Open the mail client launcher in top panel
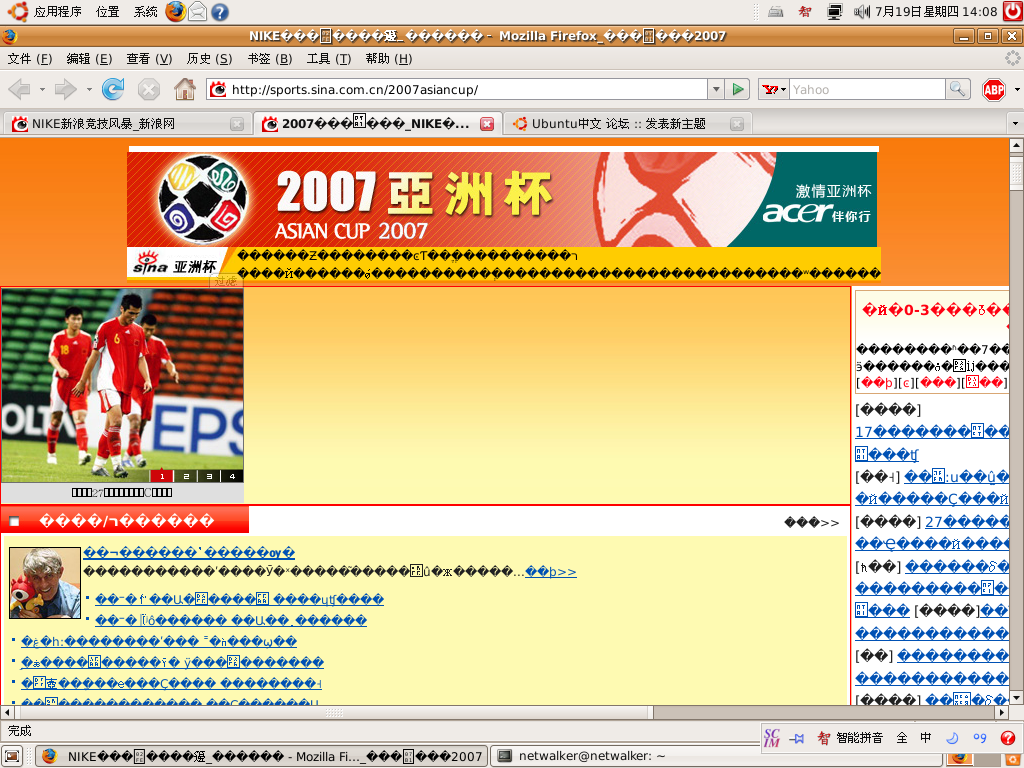1024x768 pixels. [x=197, y=11]
